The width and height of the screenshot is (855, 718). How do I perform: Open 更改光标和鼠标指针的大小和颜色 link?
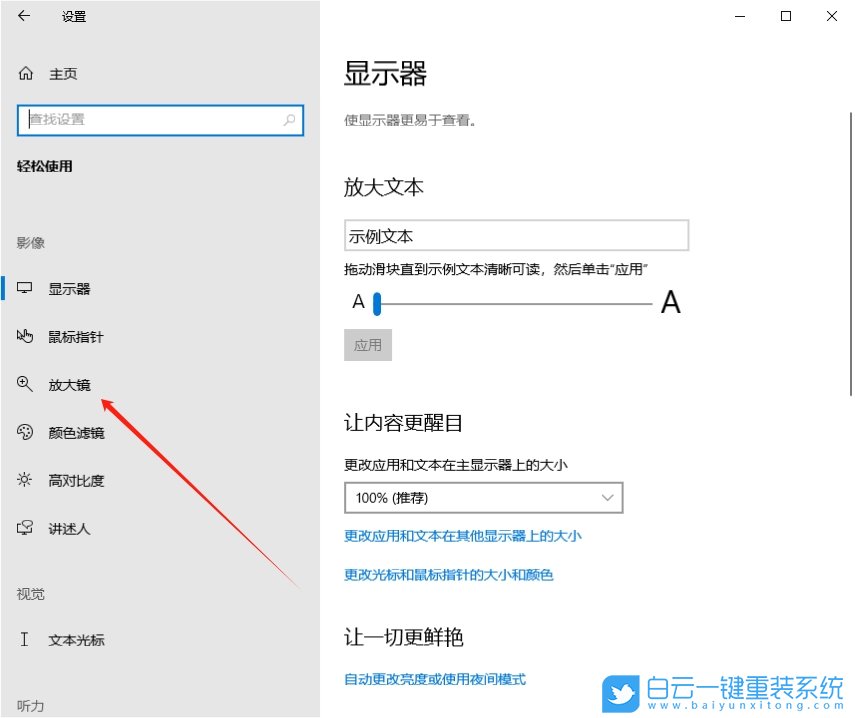pyautogui.click(x=451, y=574)
